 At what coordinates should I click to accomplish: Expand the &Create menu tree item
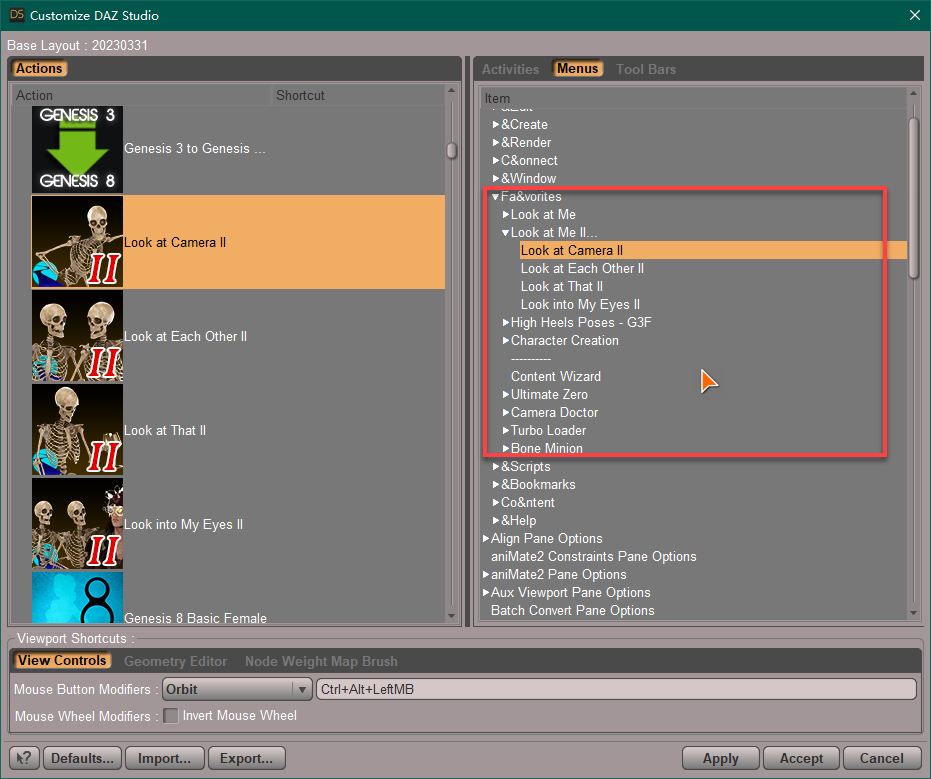496,125
